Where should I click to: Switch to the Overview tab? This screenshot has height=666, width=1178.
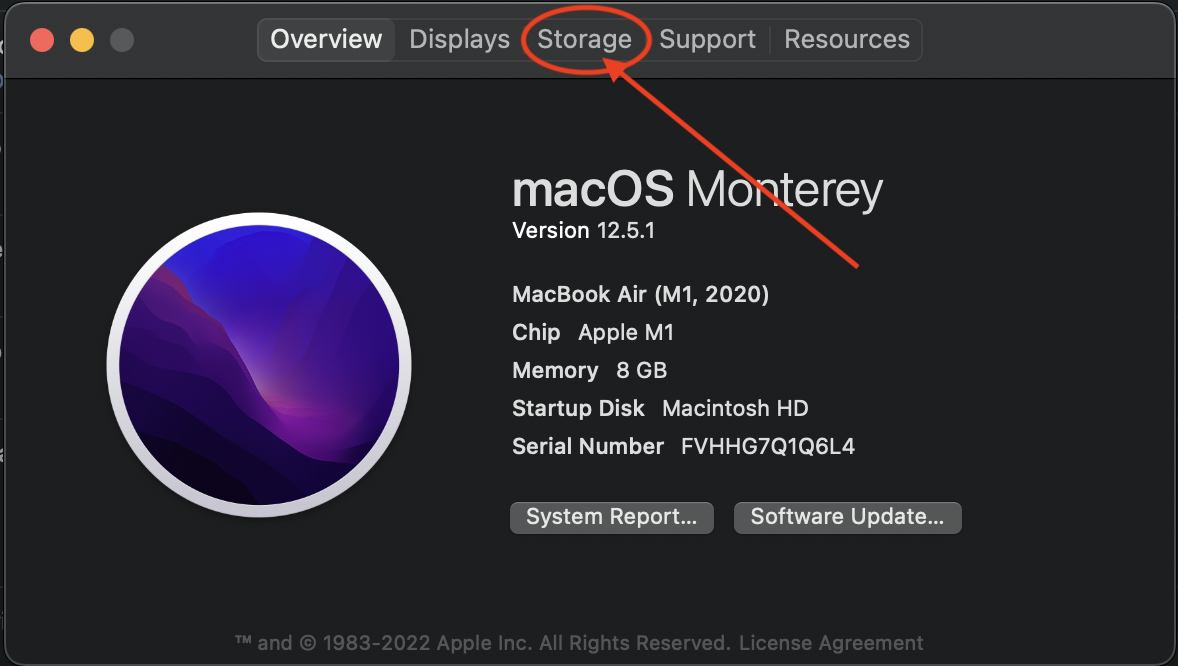click(326, 39)
